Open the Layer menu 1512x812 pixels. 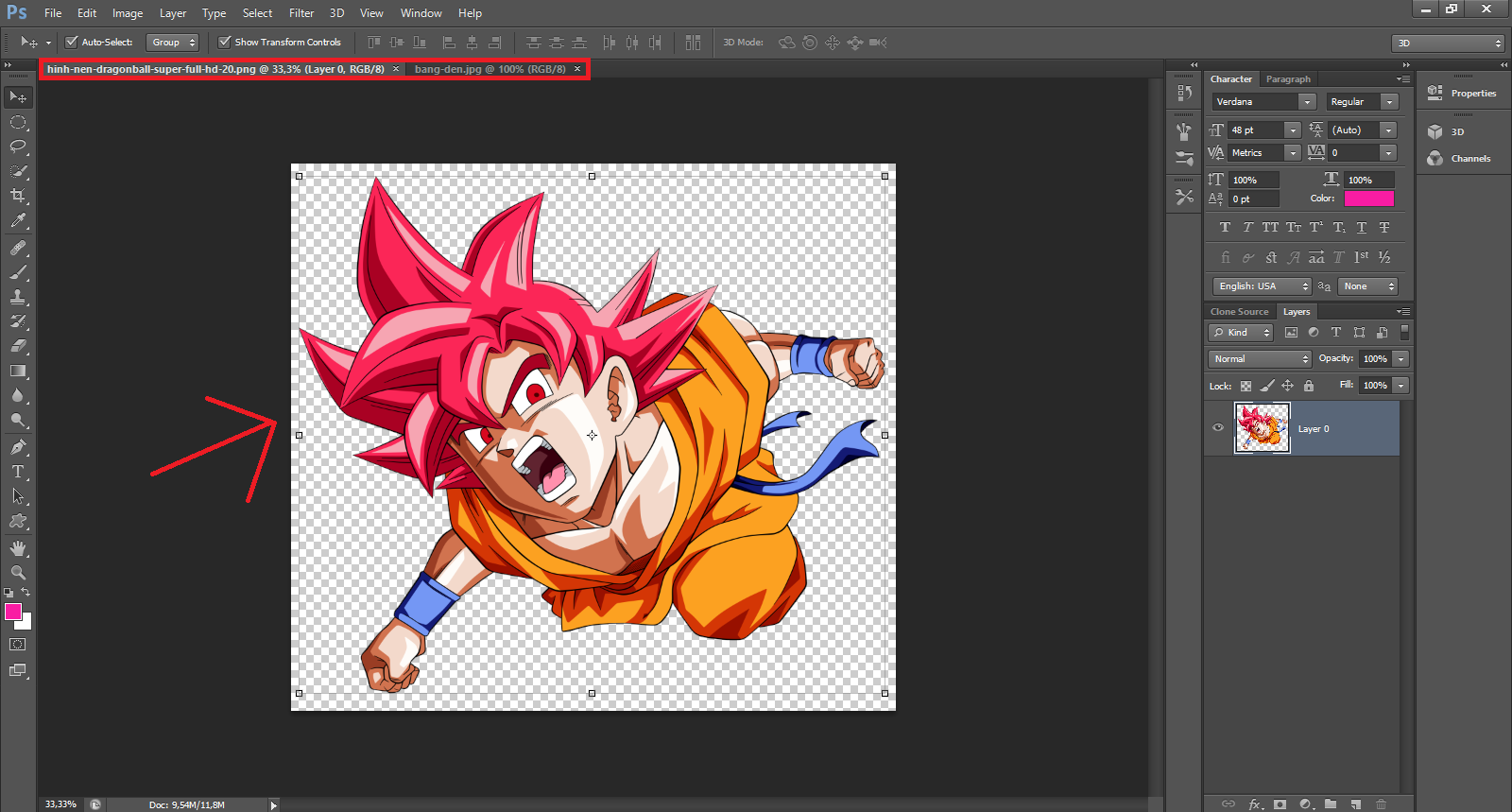tap(173, 13)
